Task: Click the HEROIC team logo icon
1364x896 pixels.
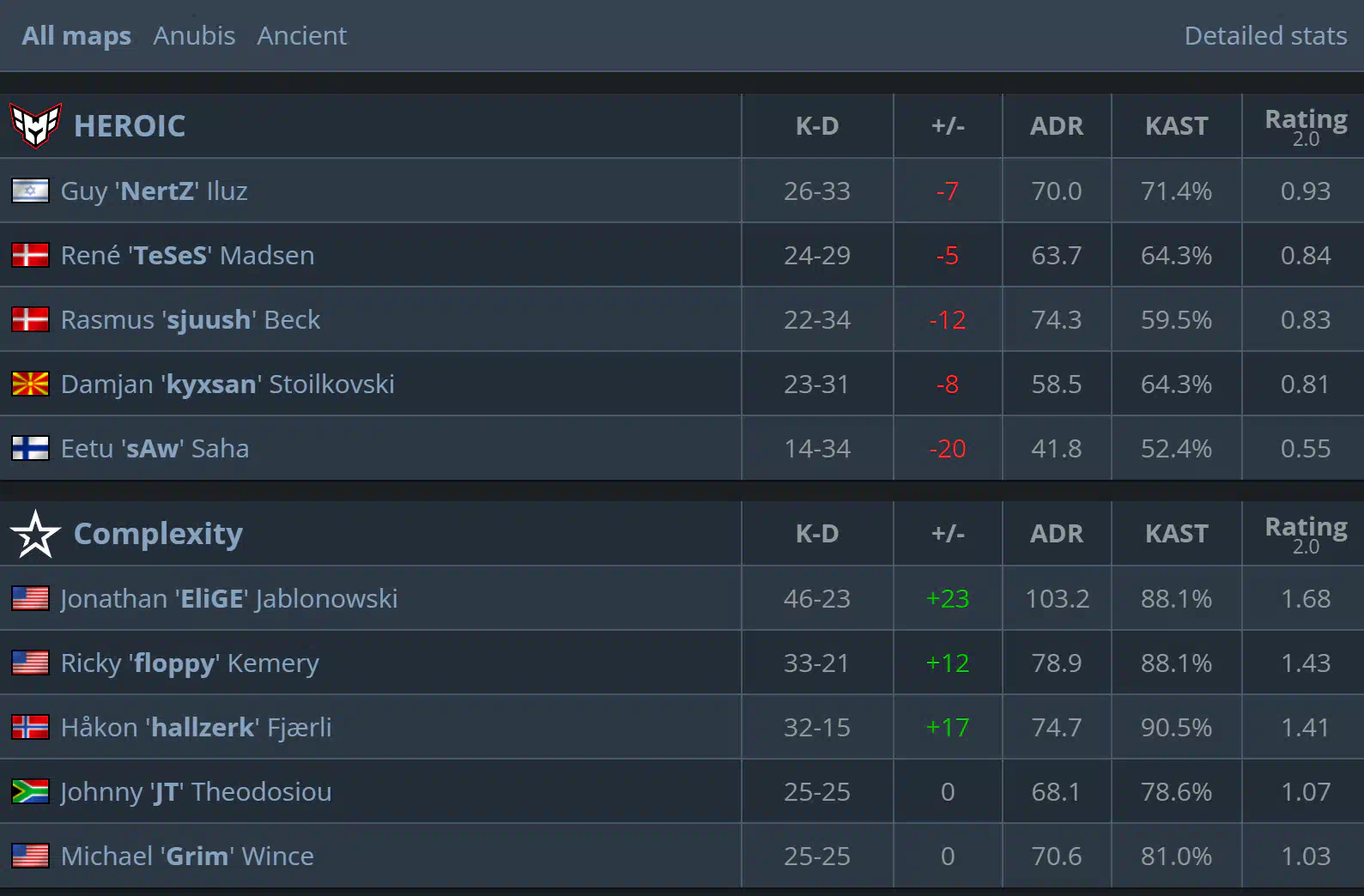Action: click(35, 126)
